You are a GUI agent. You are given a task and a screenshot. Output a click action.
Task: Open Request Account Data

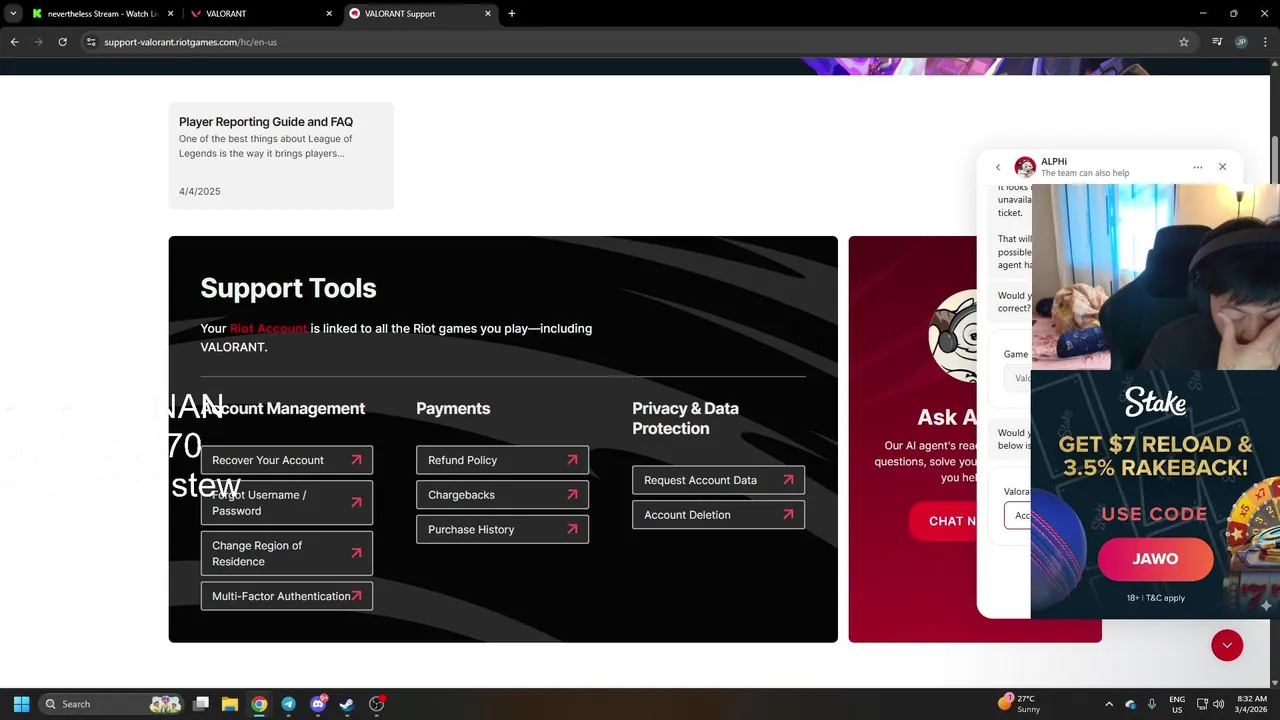(x=719, y=480)
